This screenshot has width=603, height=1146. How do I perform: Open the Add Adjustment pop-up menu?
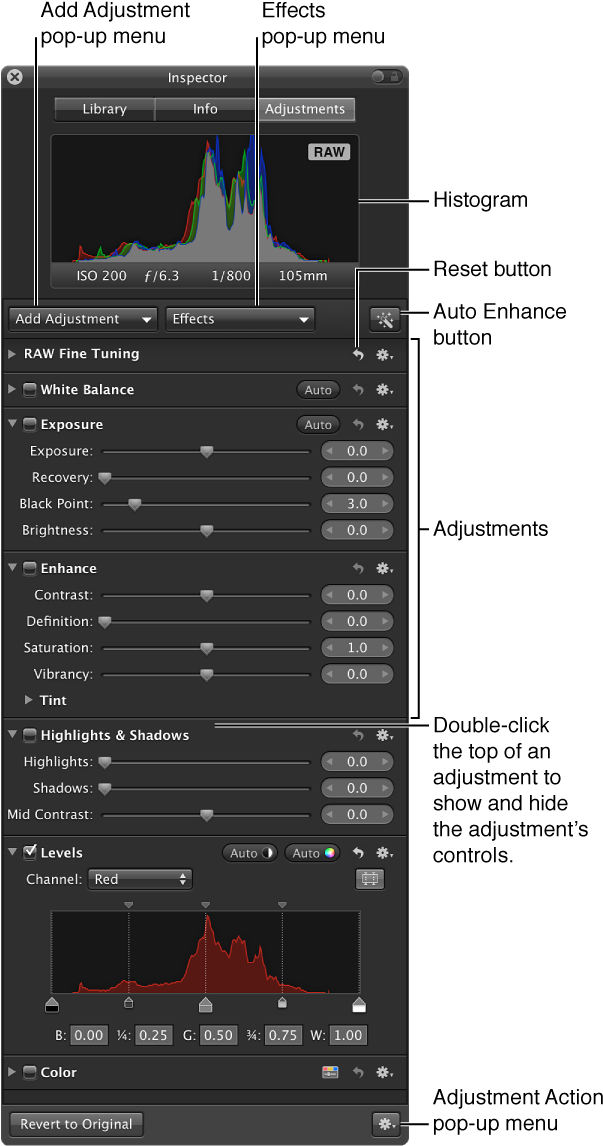tap(83, 319)
